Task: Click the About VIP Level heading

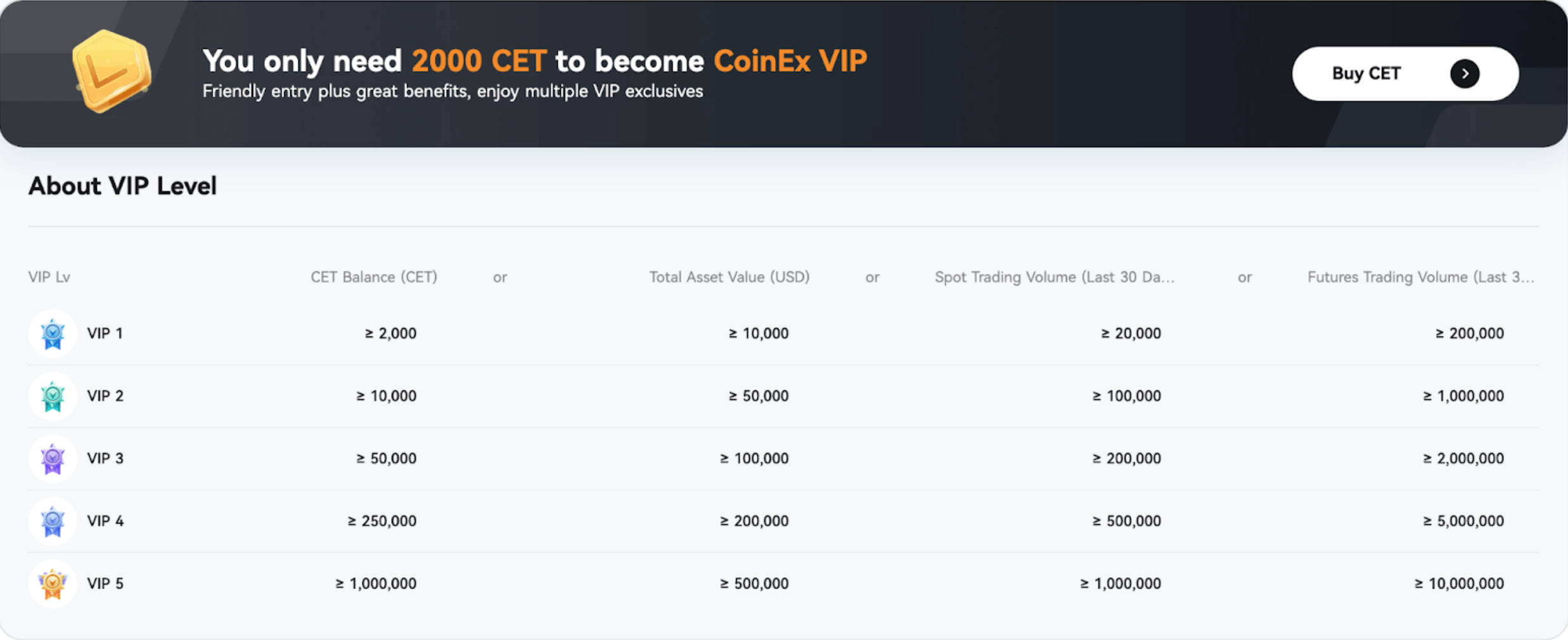Action: point(122,186)
